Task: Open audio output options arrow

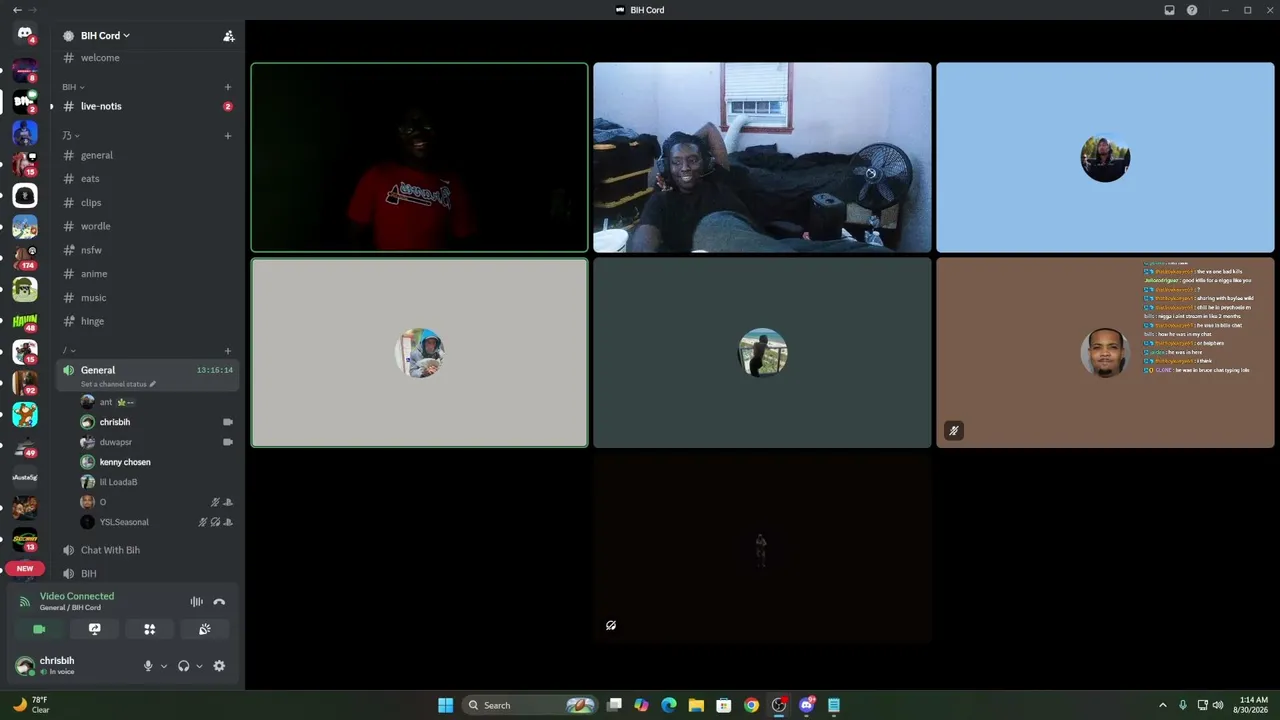Action: click(x=199, y=666)
